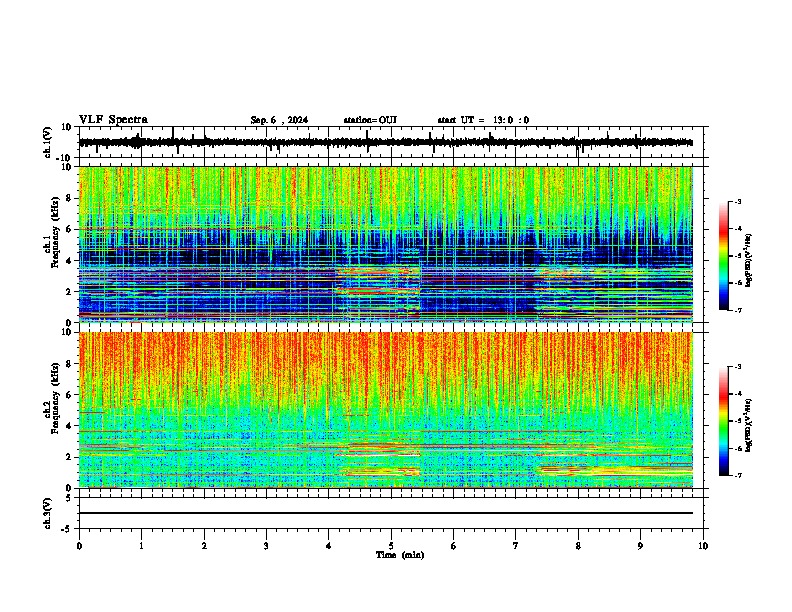
Task: Click the "-7" label on ch.2 color bar
Action: point(738,475)
